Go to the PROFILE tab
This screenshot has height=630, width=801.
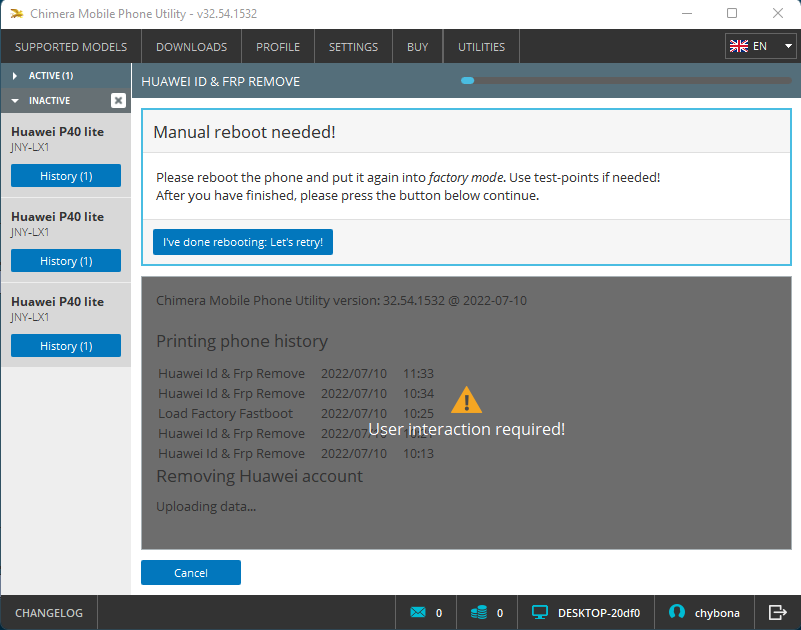click(x=278, y=46)
